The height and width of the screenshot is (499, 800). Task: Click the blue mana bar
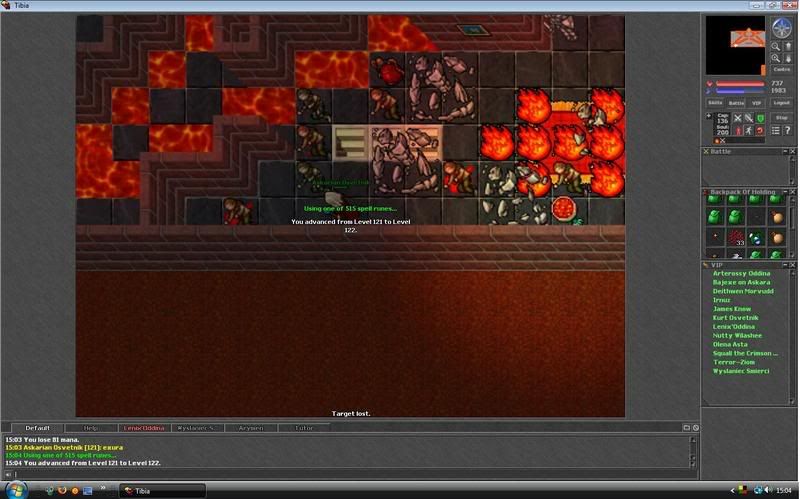(740, 90)
